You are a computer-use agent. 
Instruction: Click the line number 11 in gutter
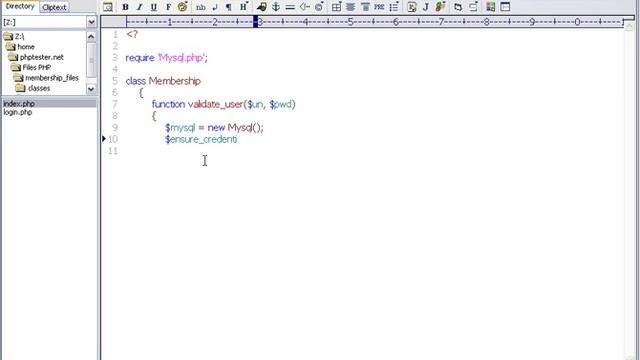(113, 151)
